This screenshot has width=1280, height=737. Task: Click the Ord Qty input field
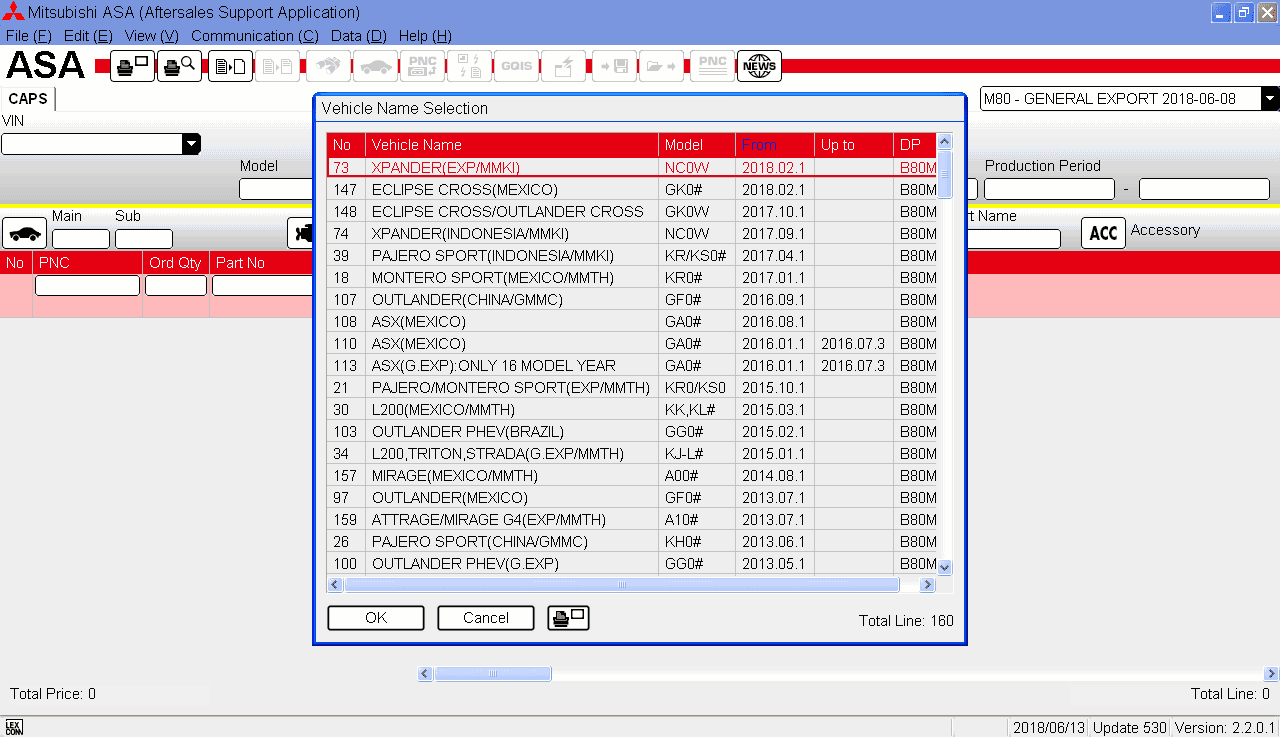(176, 286)
